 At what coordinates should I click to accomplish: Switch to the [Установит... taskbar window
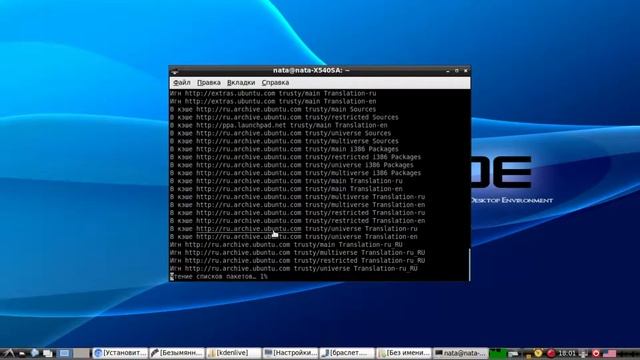tap(120, 353)
